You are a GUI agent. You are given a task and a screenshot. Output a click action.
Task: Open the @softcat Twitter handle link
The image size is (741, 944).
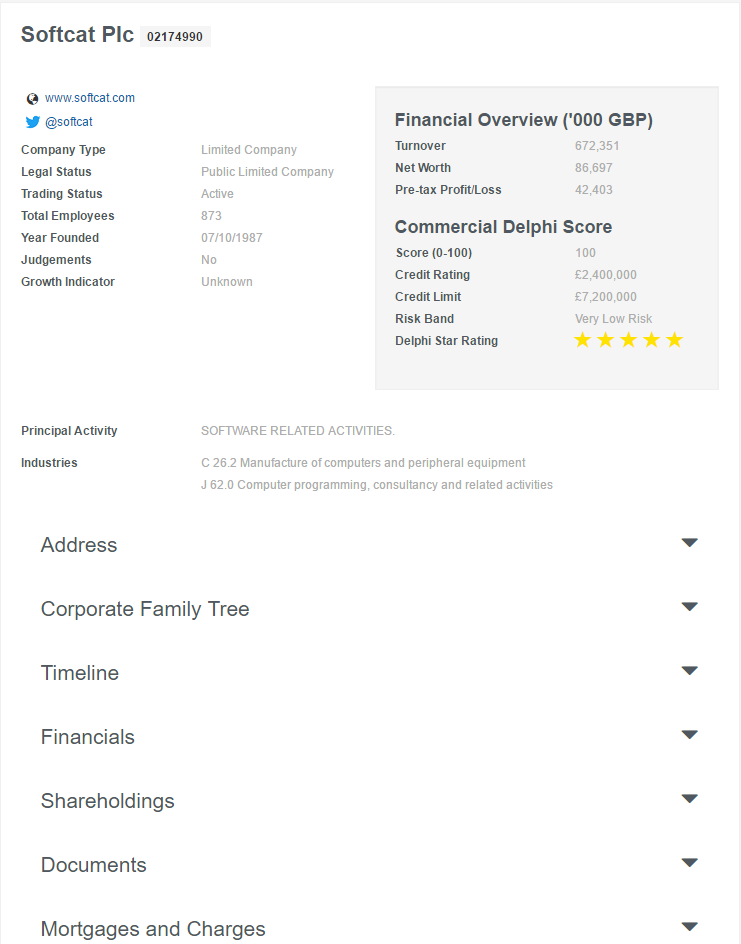pyautogui.click(x=69, y=122)
